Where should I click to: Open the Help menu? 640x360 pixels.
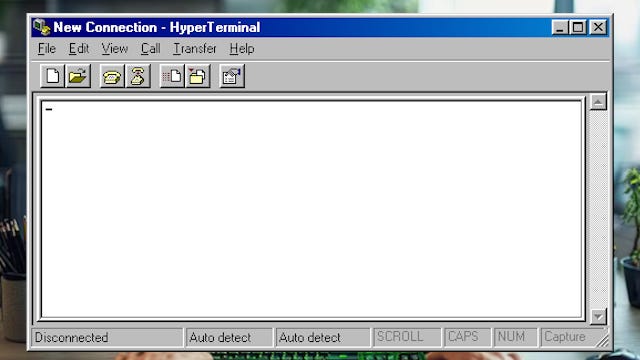tap(242, 49)
